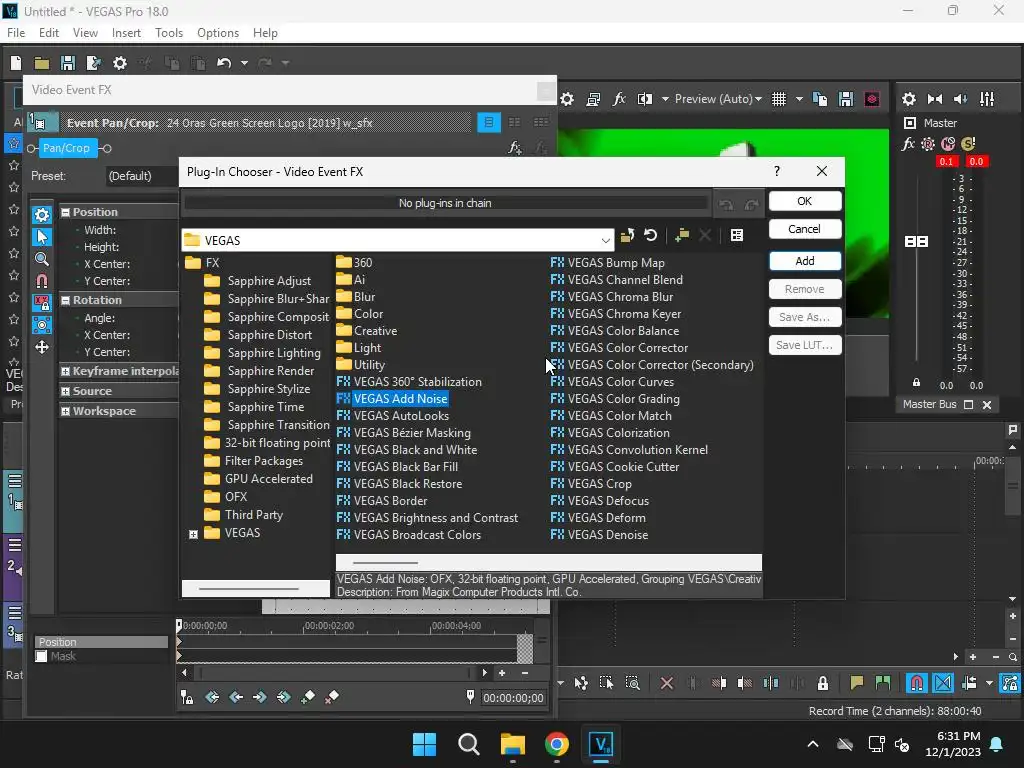
Task: Open the View menu
Action: (x=85, y=33)
